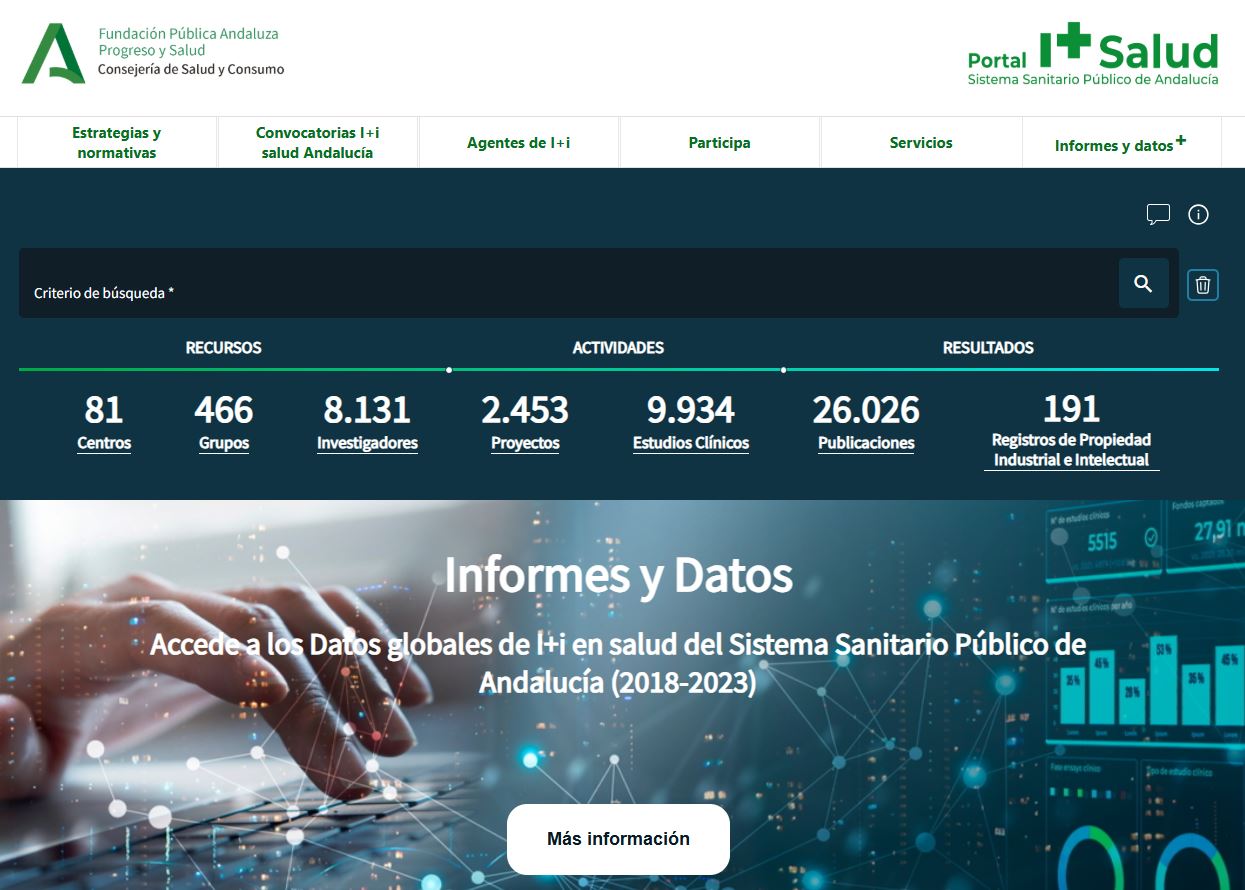Click the Portal I+Salud logo
The height and width of the screenshot is (890, 1245).
point(1093,55)
